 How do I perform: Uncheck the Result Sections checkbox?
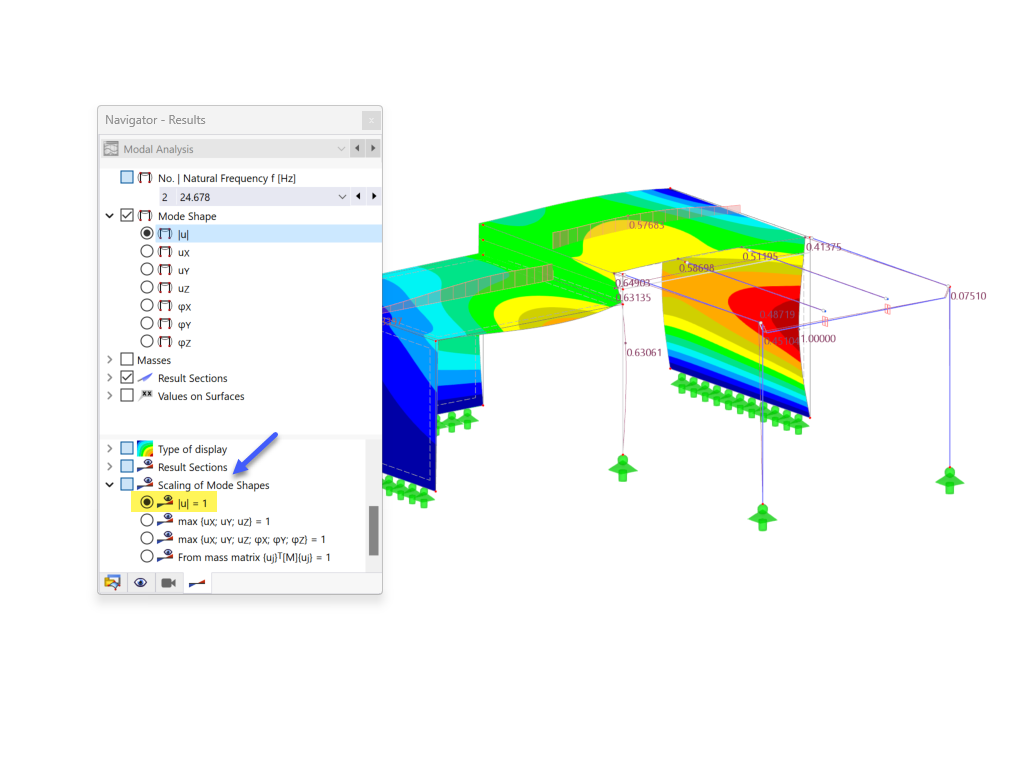click(x=127, y=377)
